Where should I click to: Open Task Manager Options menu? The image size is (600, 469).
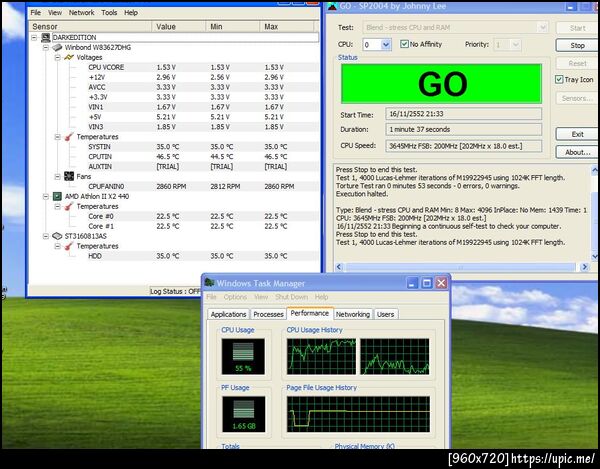point(235,297)
